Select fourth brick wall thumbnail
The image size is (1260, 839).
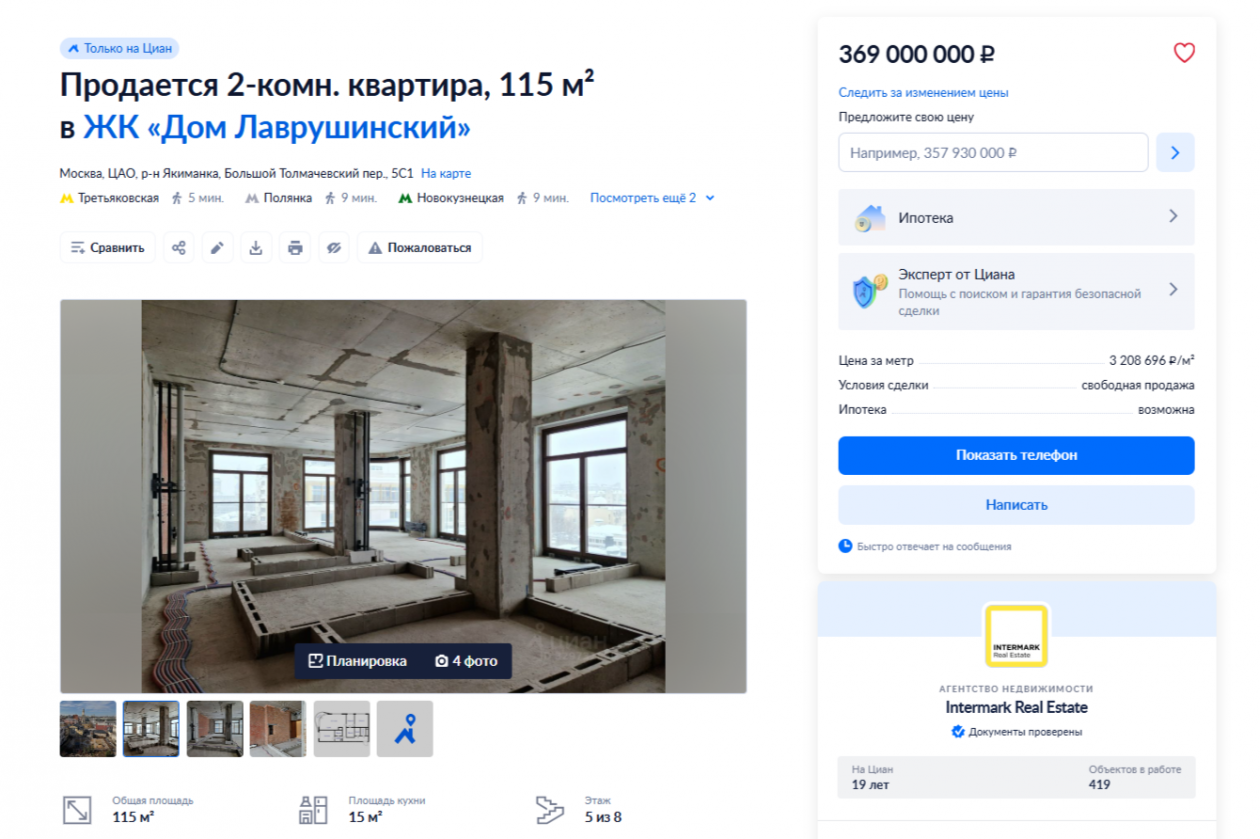click(278, 728)
